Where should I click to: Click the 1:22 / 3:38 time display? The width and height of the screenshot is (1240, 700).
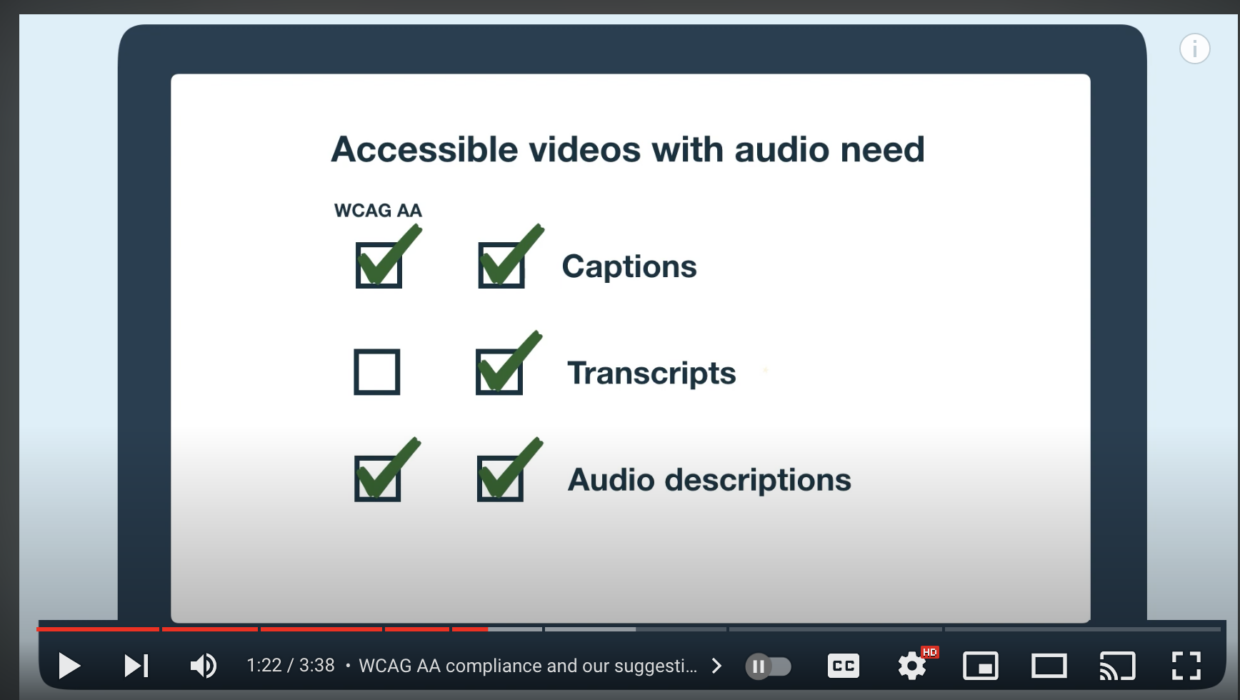291,665
